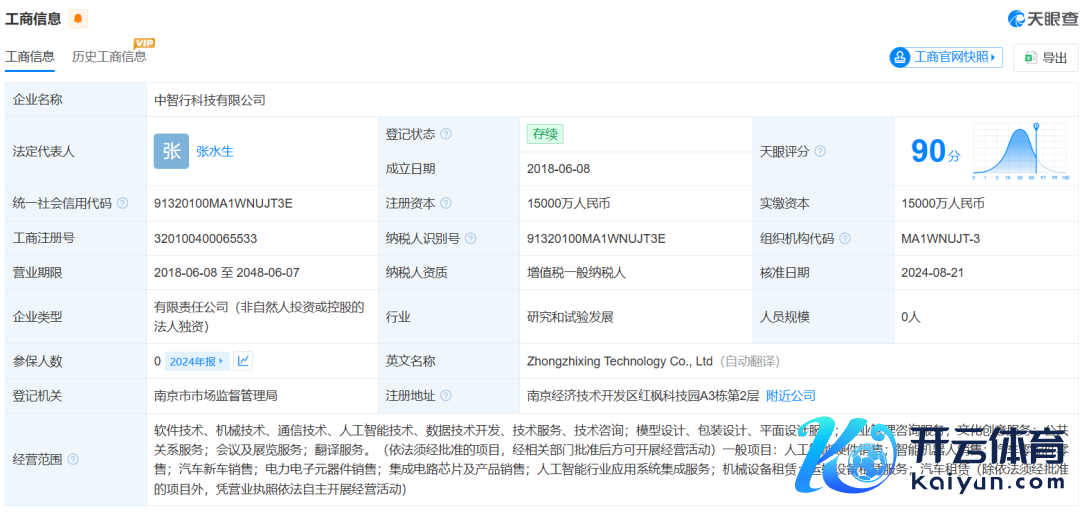Click the green 存续 status badge
This screenshot has height=515, width=1080.
point(545,134)
